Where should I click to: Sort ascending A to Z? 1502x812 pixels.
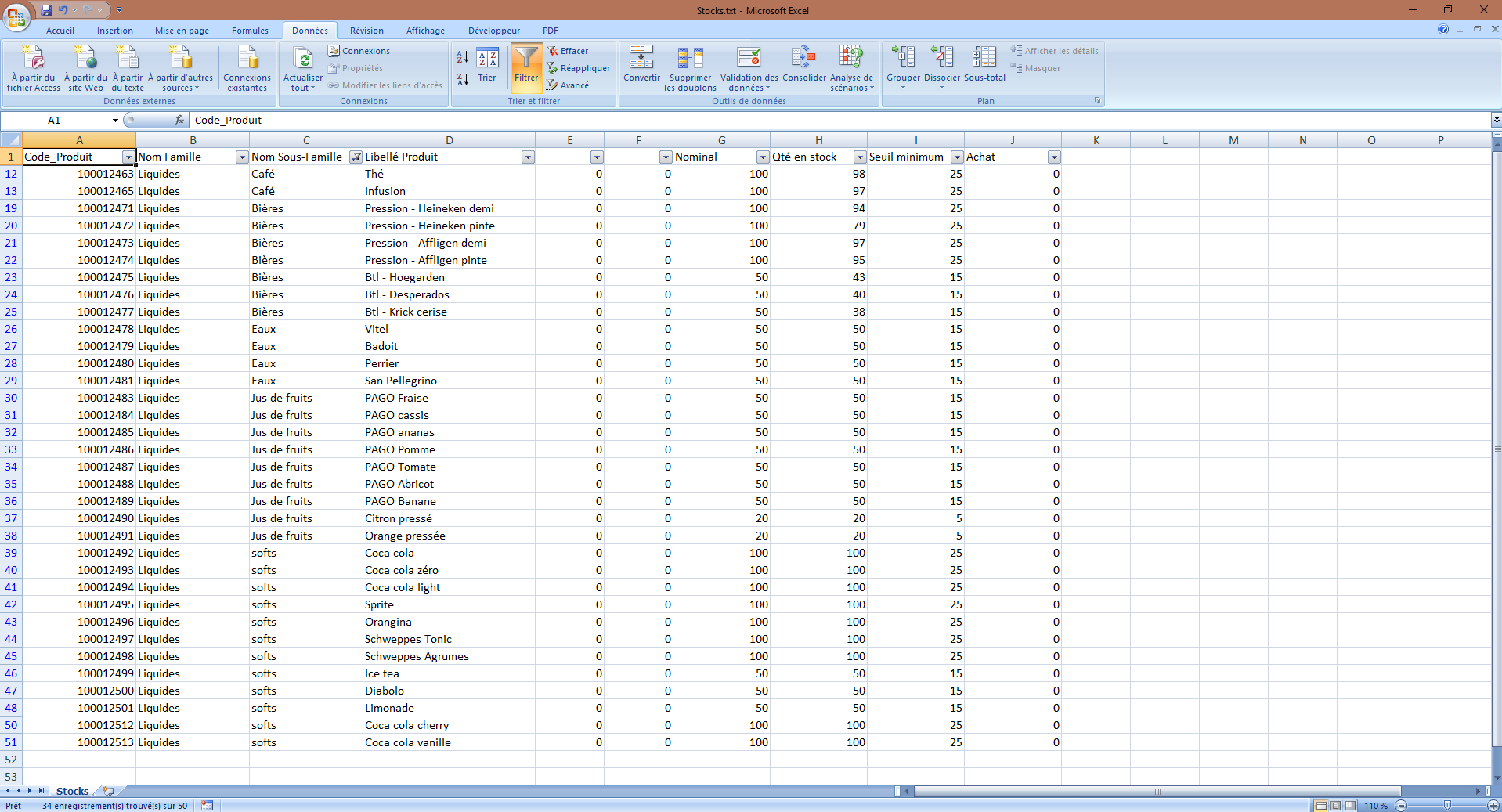click(463, 57)
